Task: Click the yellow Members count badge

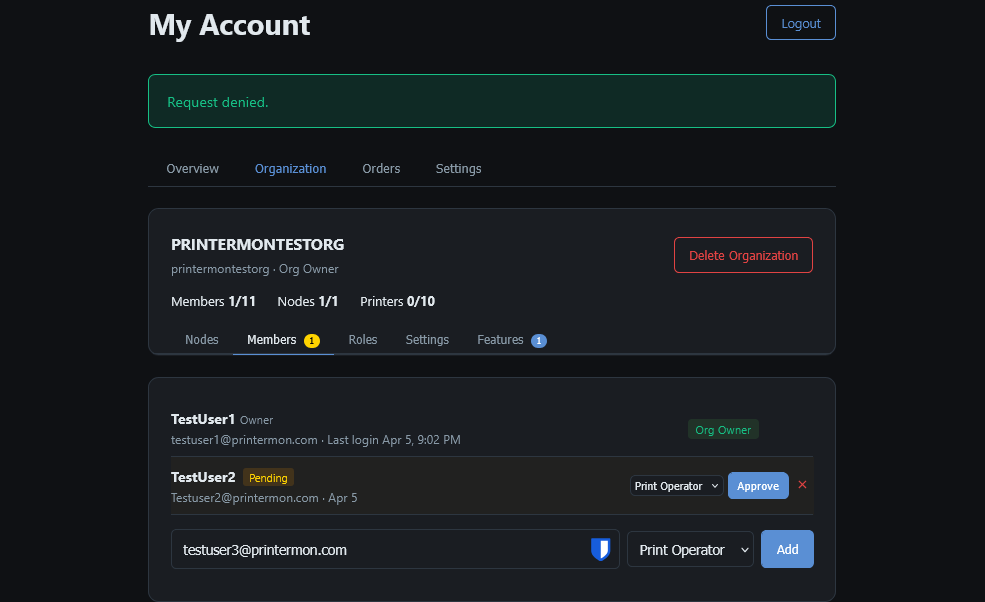Action: [x=311, y=341]
